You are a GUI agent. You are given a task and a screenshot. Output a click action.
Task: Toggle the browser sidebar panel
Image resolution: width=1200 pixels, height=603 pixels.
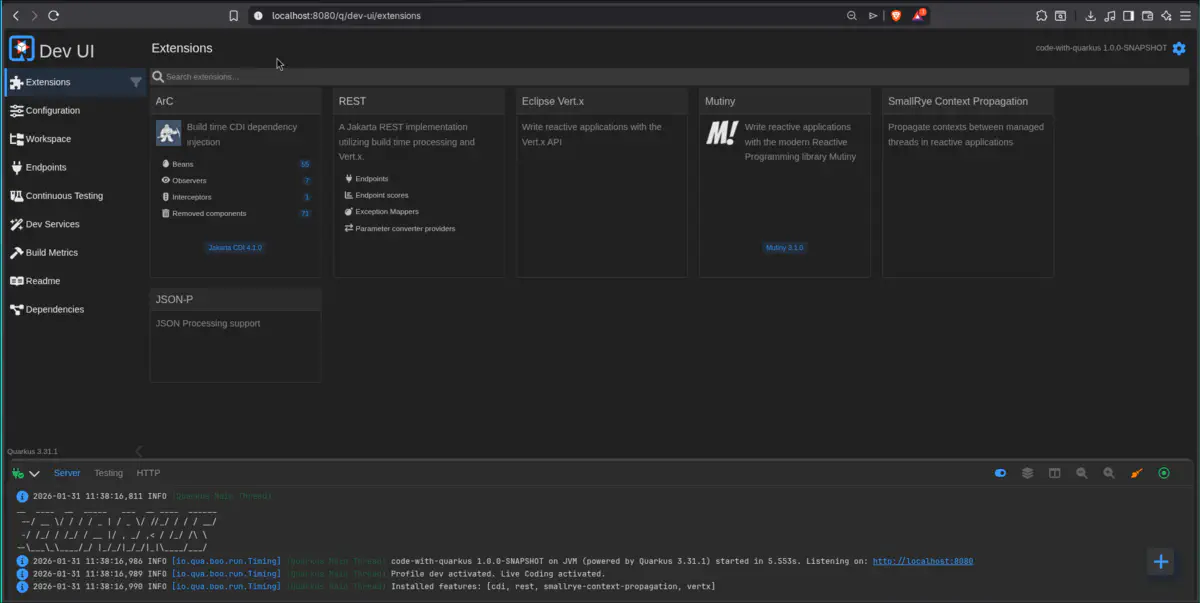(1128, 16)
